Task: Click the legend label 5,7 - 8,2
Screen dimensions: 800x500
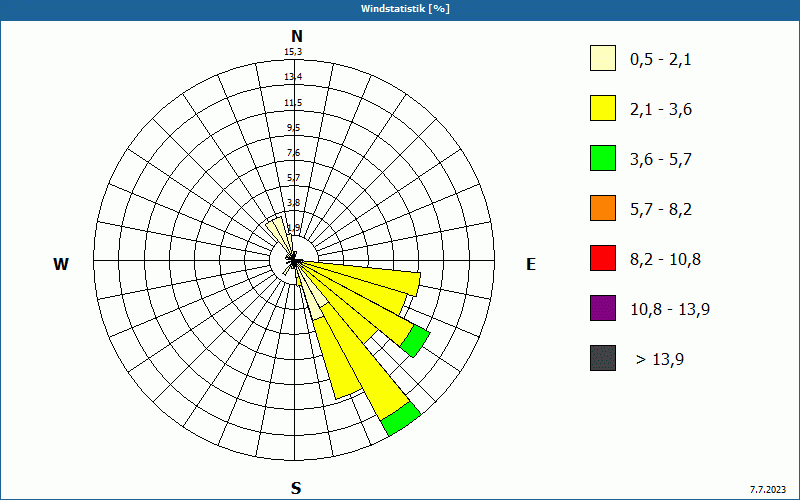Action: pos(661,210)
